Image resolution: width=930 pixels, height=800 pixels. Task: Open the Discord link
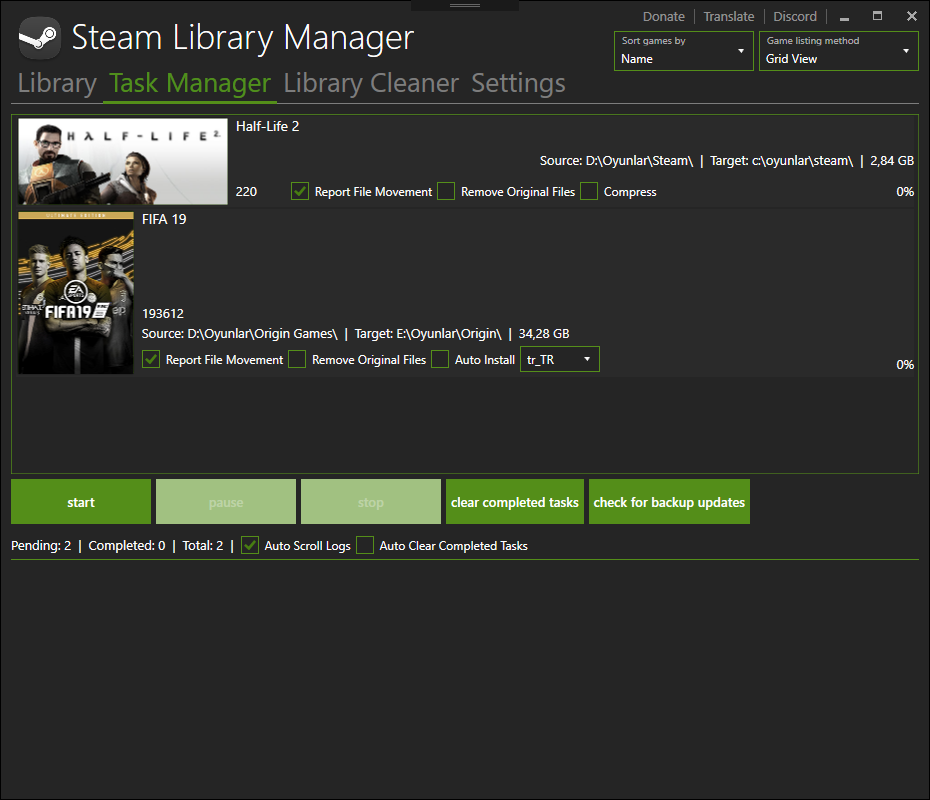[795, 17]
